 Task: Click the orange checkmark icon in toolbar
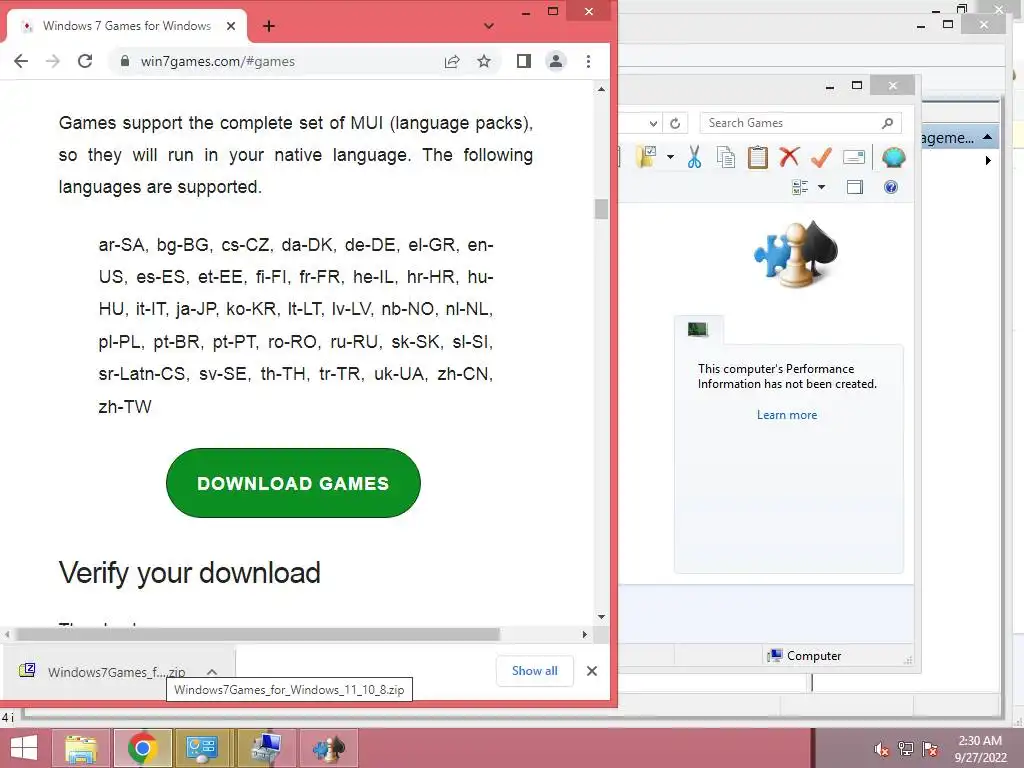tap(821, 157)
